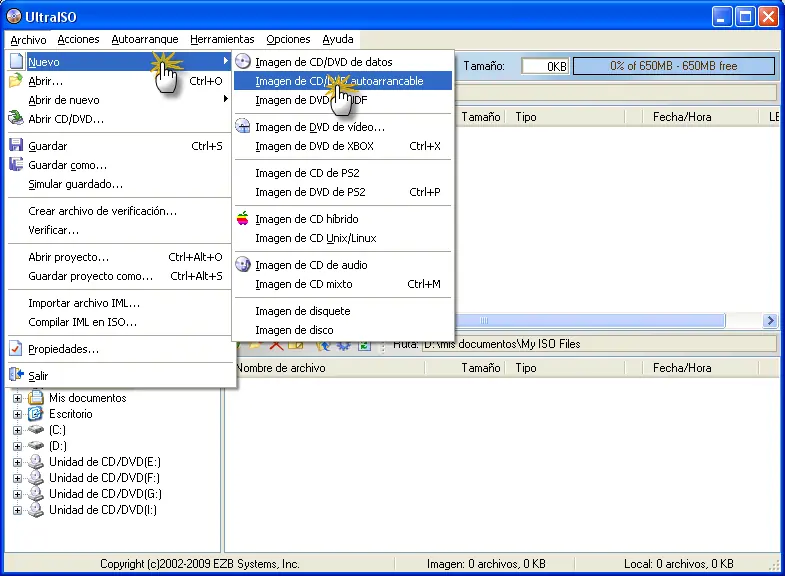Select Imagen de DVD de PS2
Screen dimensions: 785x576
click(343, 192)
